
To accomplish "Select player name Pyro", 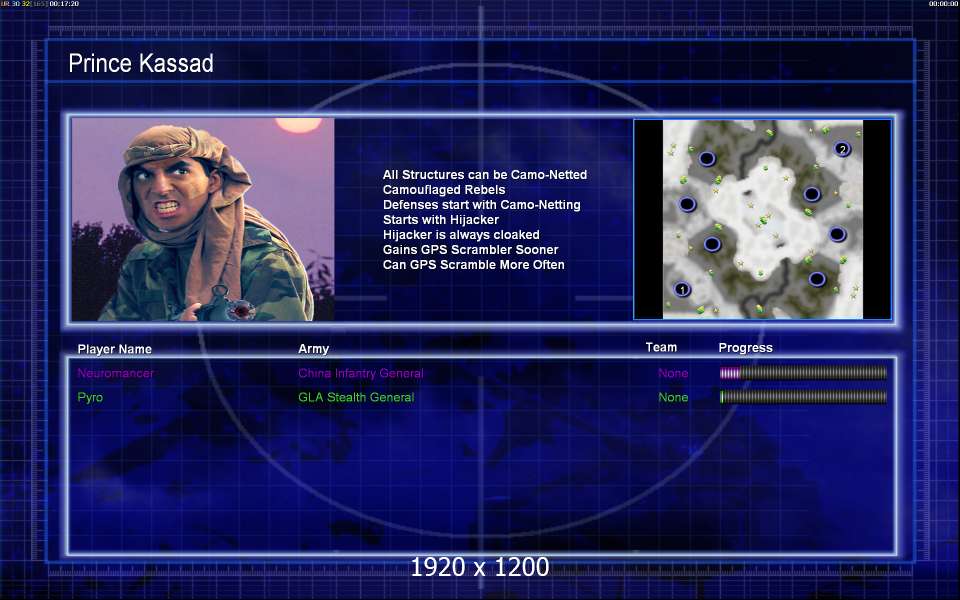I will point(90,397).
